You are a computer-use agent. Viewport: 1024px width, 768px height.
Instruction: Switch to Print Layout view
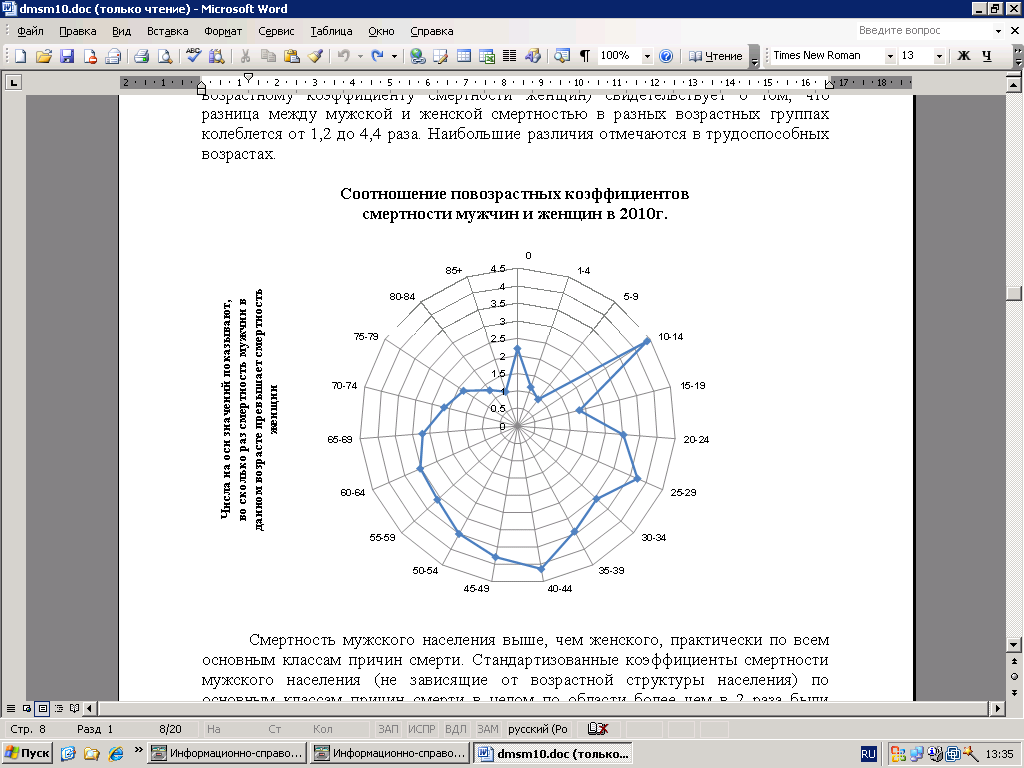[42, 708]
